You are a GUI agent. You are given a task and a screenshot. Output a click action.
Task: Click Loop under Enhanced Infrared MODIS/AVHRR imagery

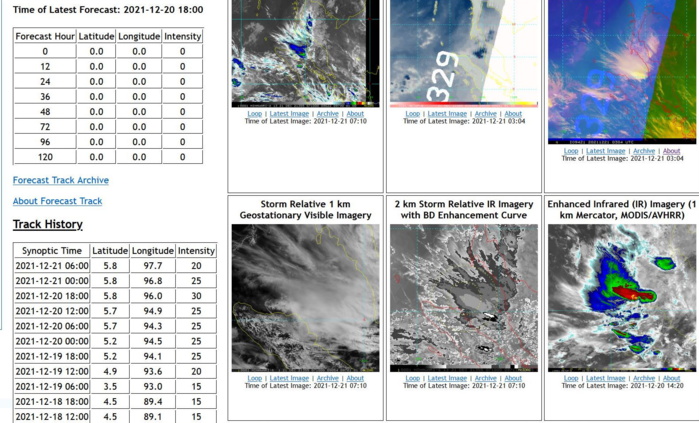coord(570,379)
